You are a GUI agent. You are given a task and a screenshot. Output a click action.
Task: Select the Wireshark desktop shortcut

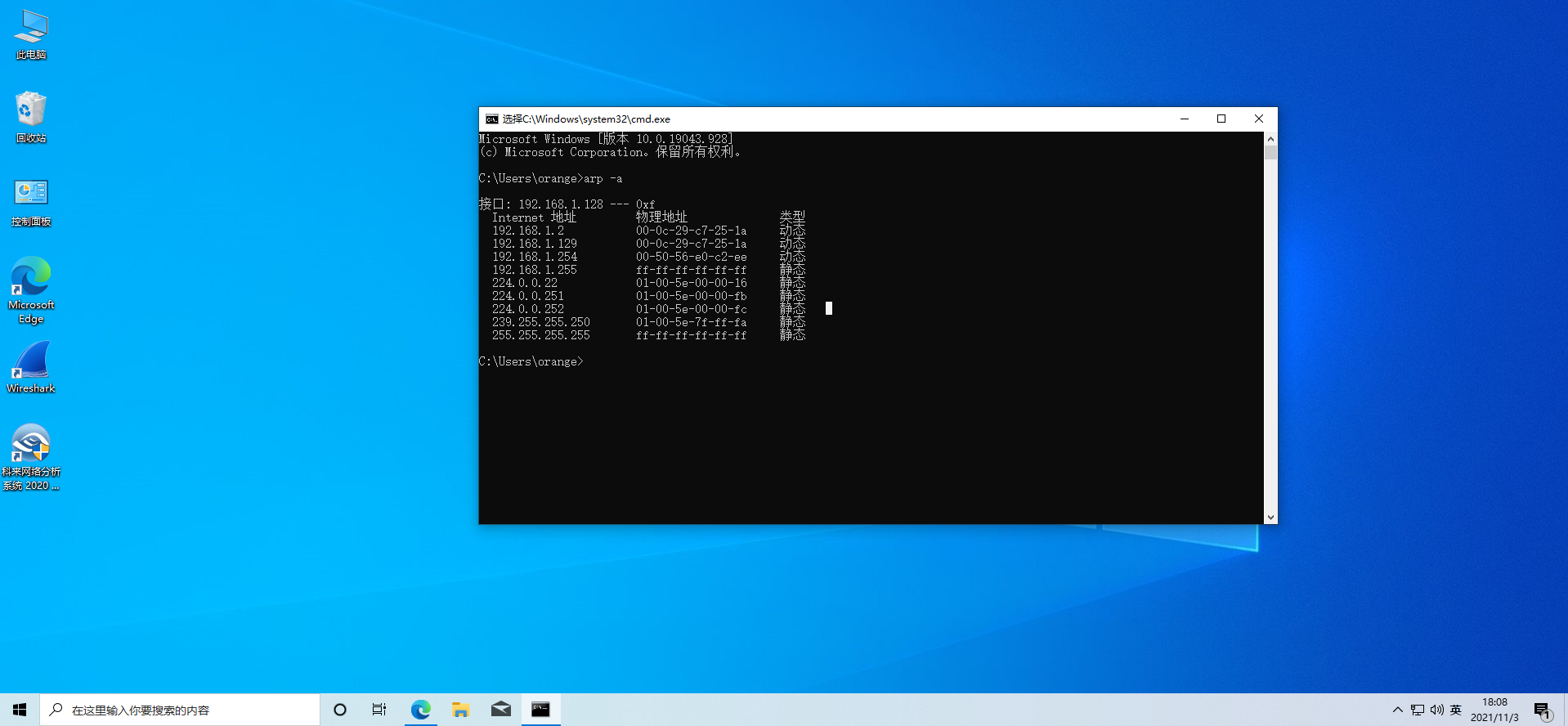point(31,368)
